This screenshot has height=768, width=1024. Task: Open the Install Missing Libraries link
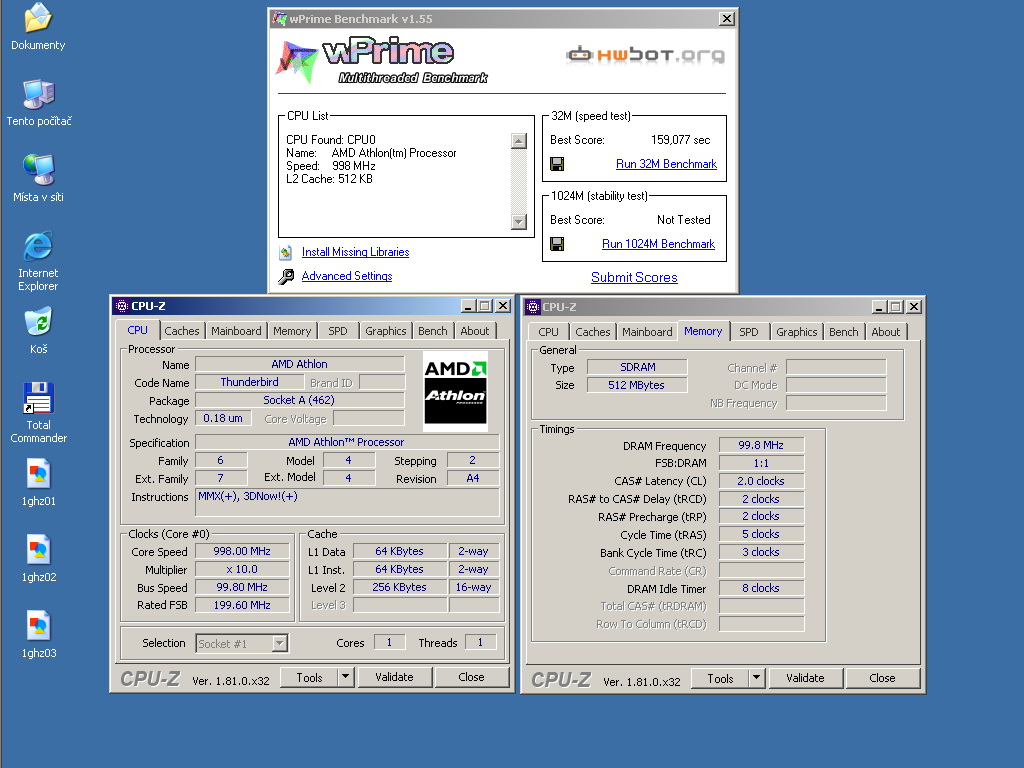pos(355,252)
